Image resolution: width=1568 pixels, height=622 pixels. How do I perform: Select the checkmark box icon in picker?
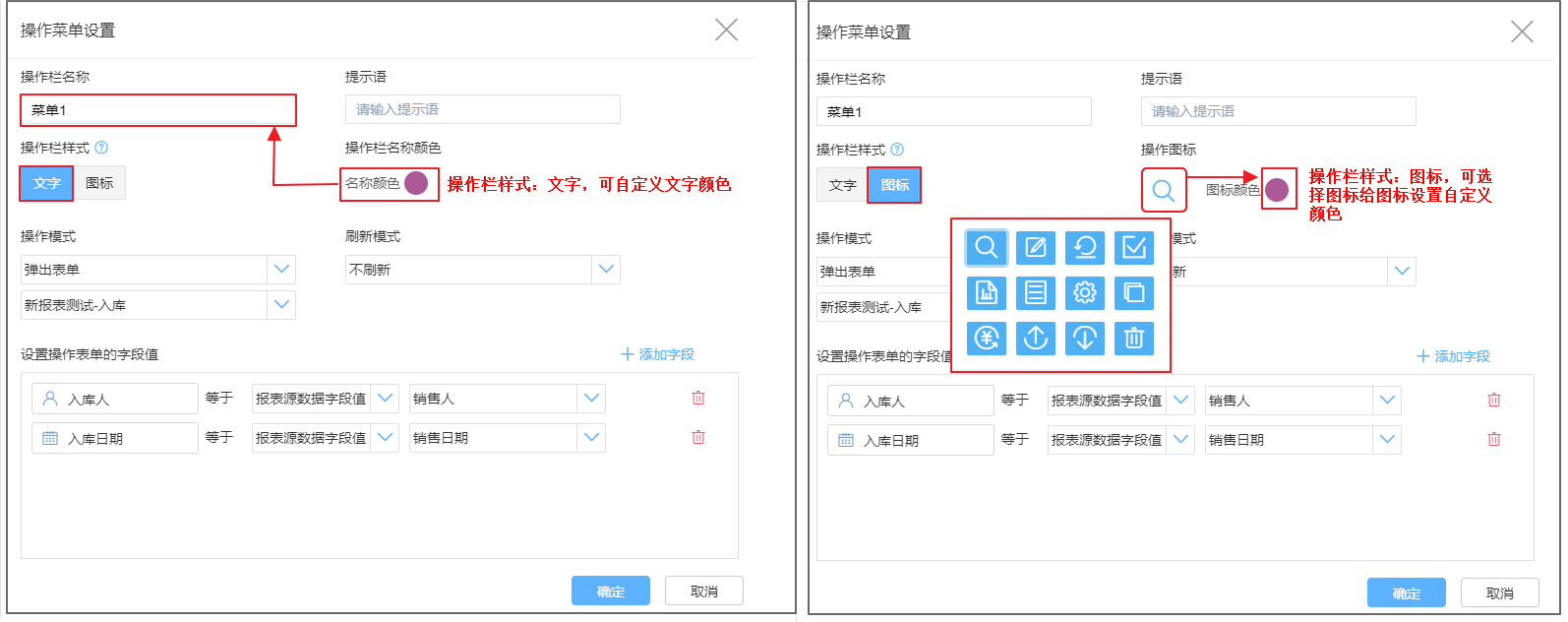[1133, 247]
